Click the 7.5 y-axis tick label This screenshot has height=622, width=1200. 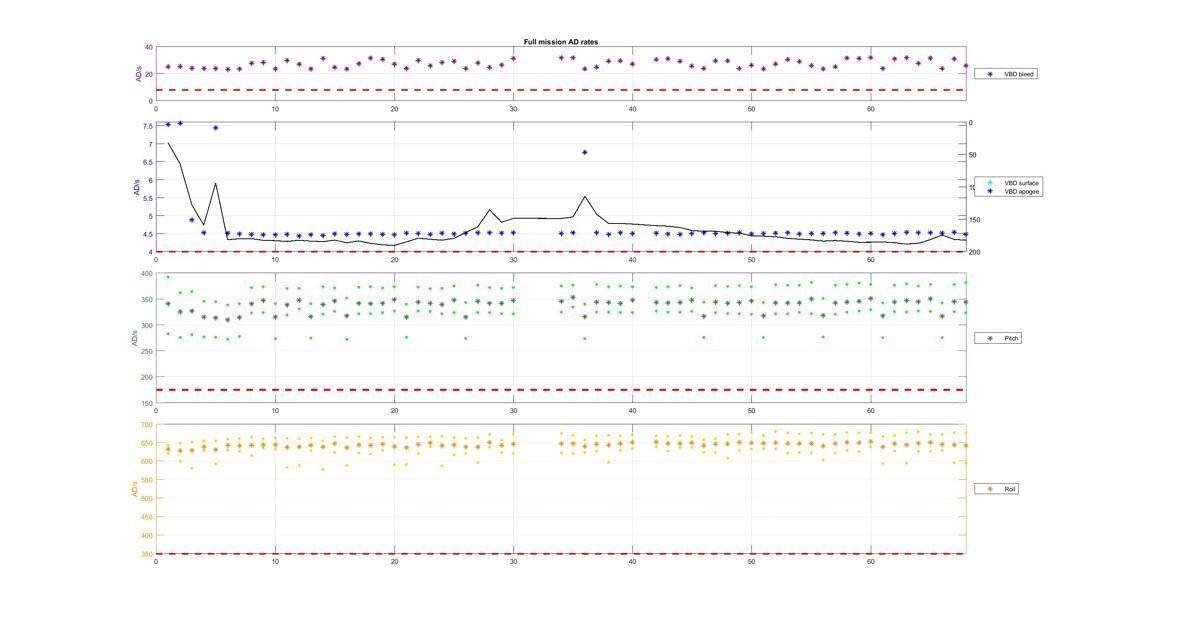pyautogui.click(x=148, y=126)
